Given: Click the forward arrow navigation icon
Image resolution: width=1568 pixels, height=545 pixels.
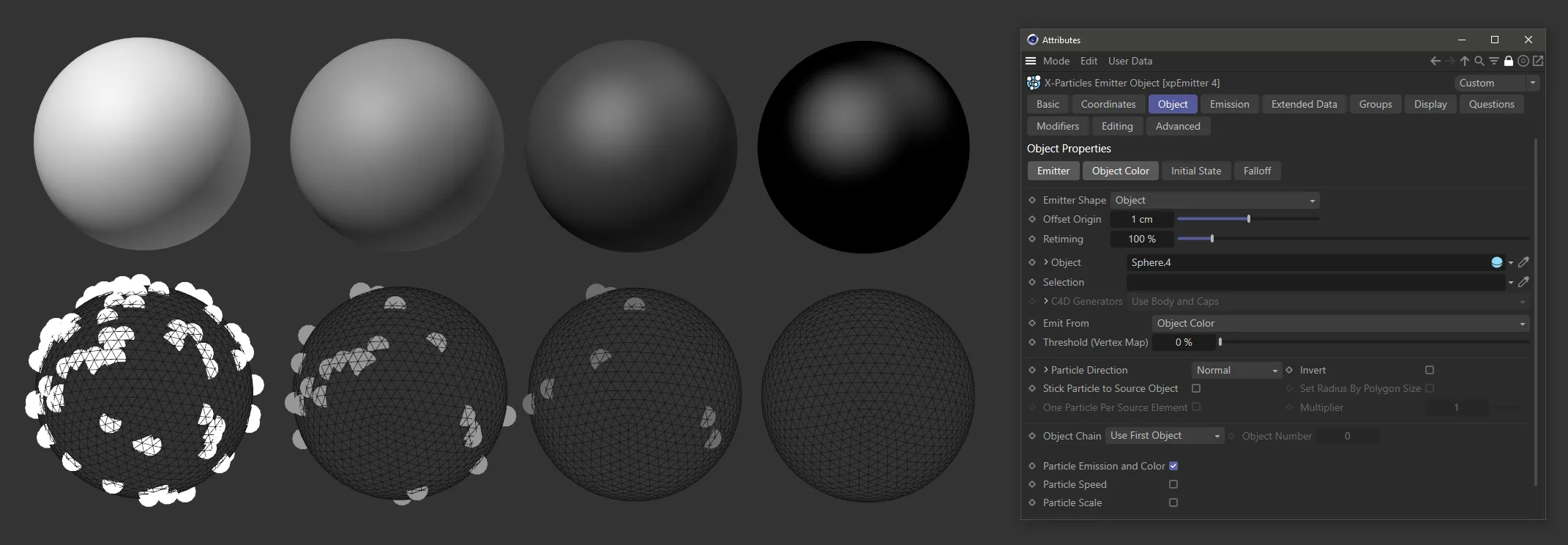Looking at the screenshot, I should 1449,61.
